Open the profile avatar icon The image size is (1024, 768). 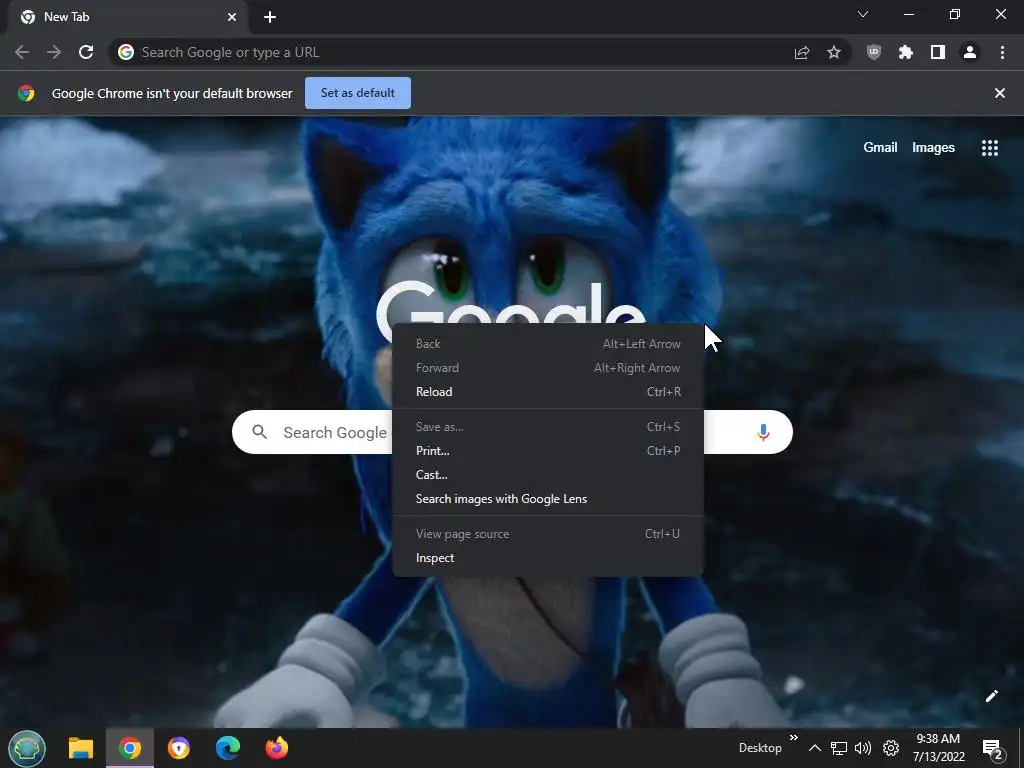970,52
